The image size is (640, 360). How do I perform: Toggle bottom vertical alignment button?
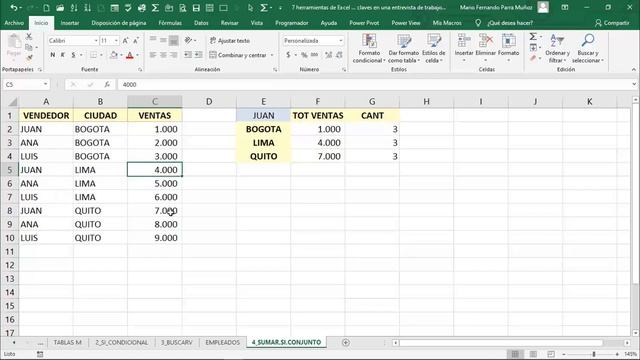(173, 40)
